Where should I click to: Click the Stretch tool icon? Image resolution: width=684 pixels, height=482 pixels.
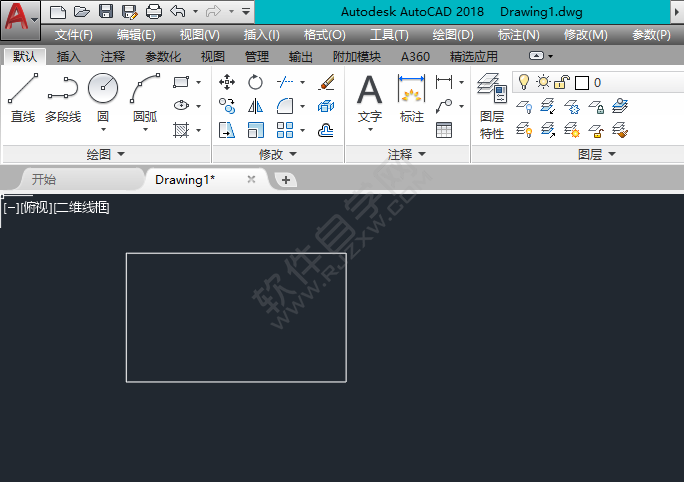point(227,130)
